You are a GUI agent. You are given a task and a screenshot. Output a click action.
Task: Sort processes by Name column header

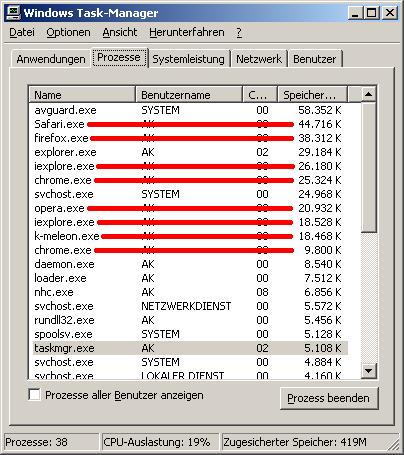click(x=82, y=95)
